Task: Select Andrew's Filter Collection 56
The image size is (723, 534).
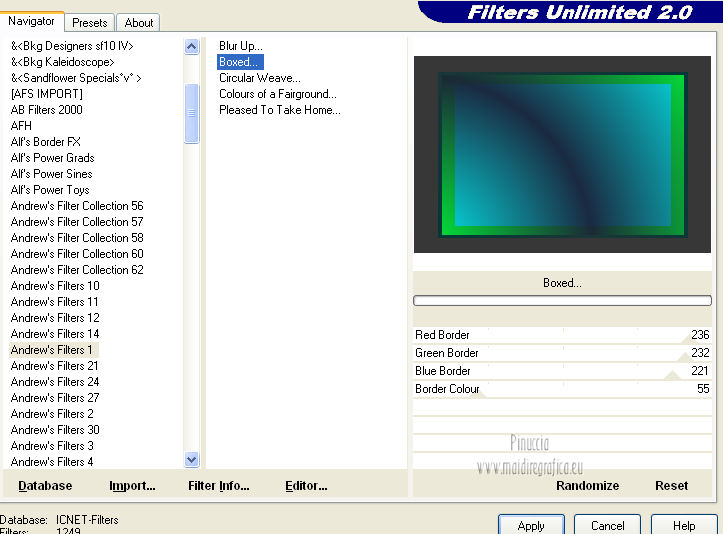Action: [77, 206]
